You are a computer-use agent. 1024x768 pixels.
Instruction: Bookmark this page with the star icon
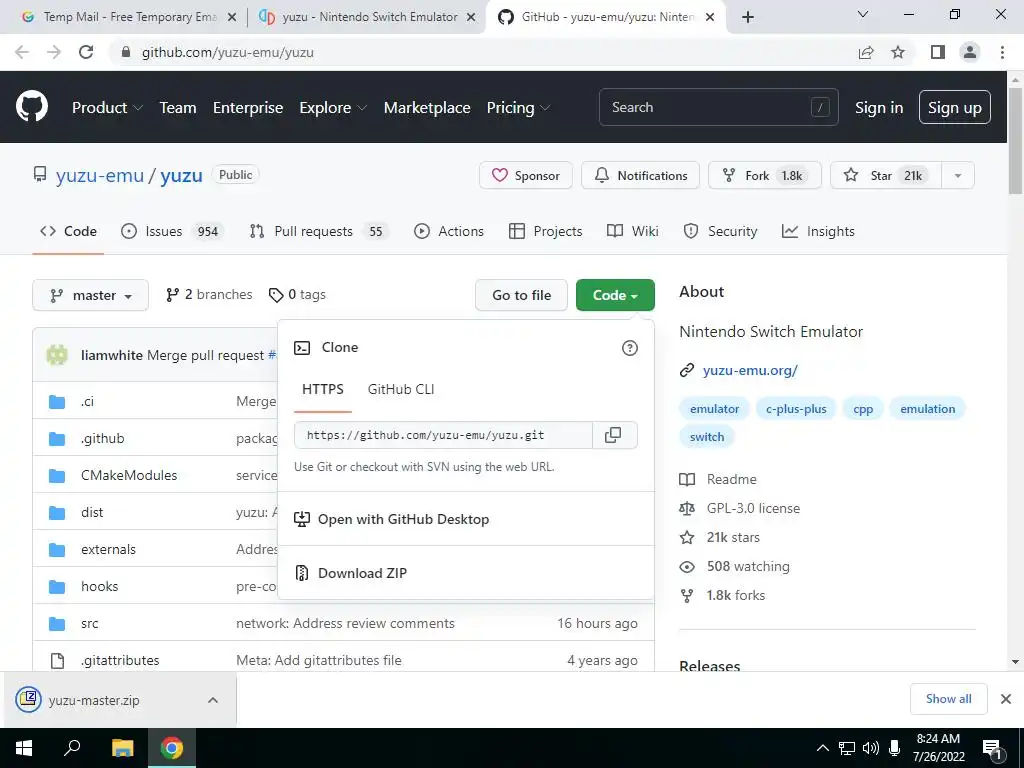pos(898,52)
